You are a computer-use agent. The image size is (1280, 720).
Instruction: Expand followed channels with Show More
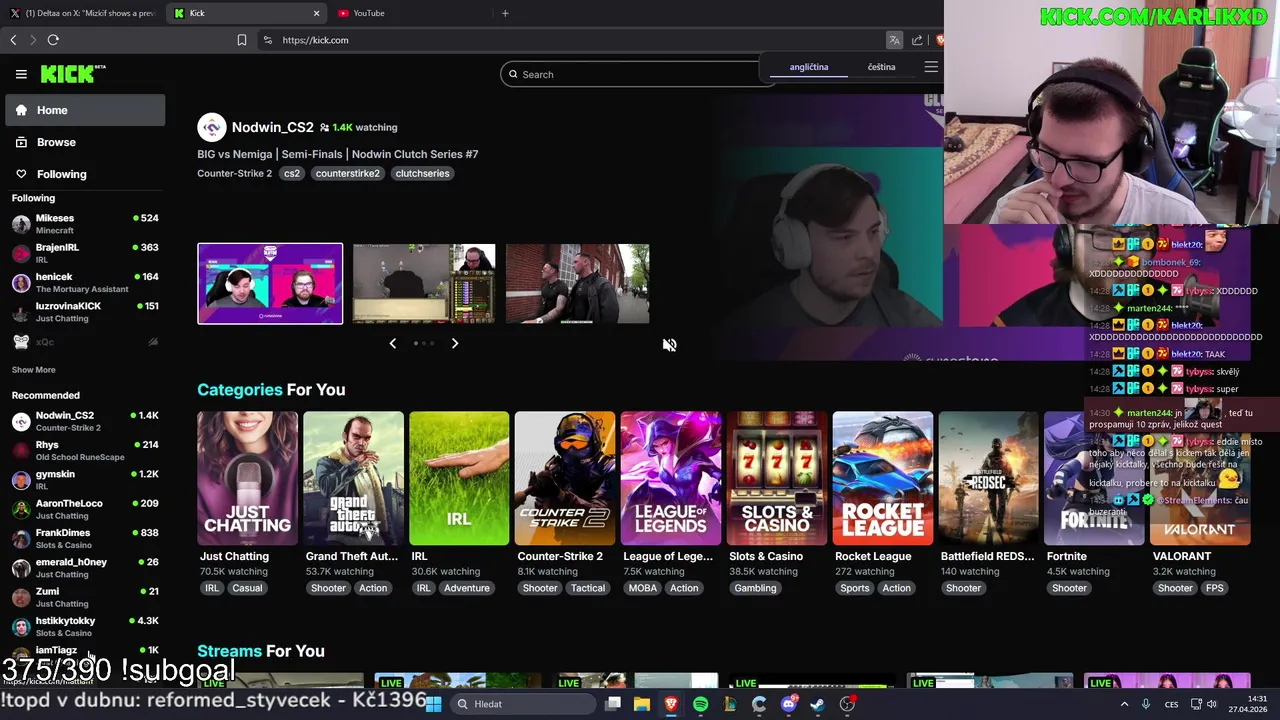(x=33, y=370)
